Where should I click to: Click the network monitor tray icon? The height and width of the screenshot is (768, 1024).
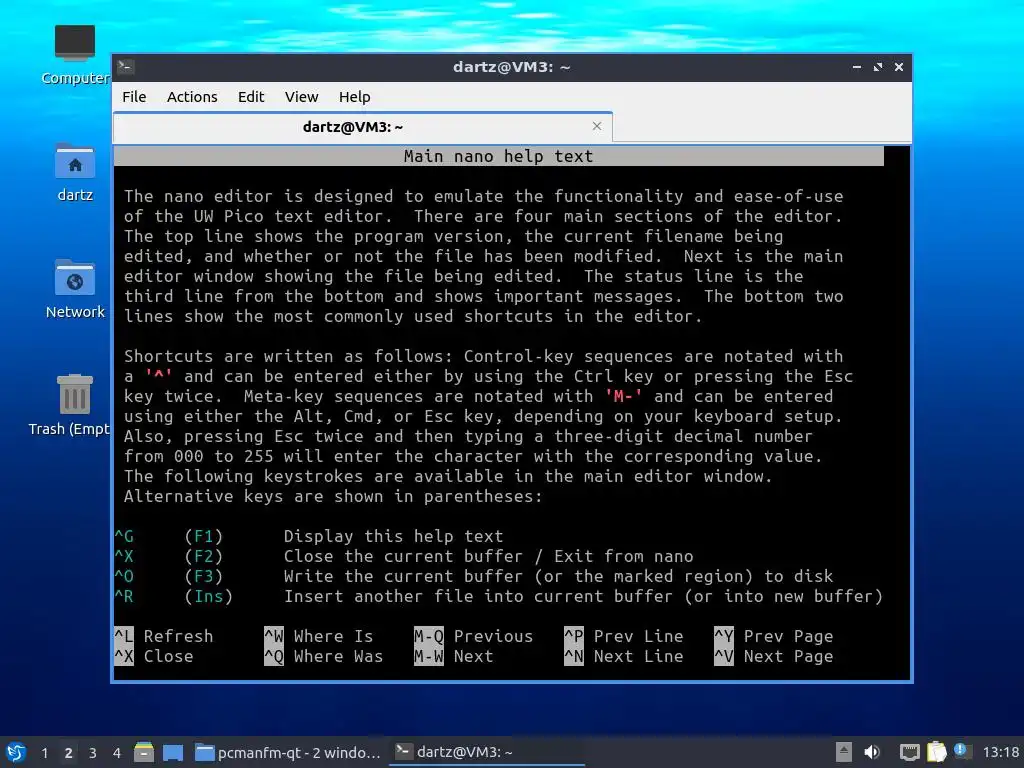909,752
